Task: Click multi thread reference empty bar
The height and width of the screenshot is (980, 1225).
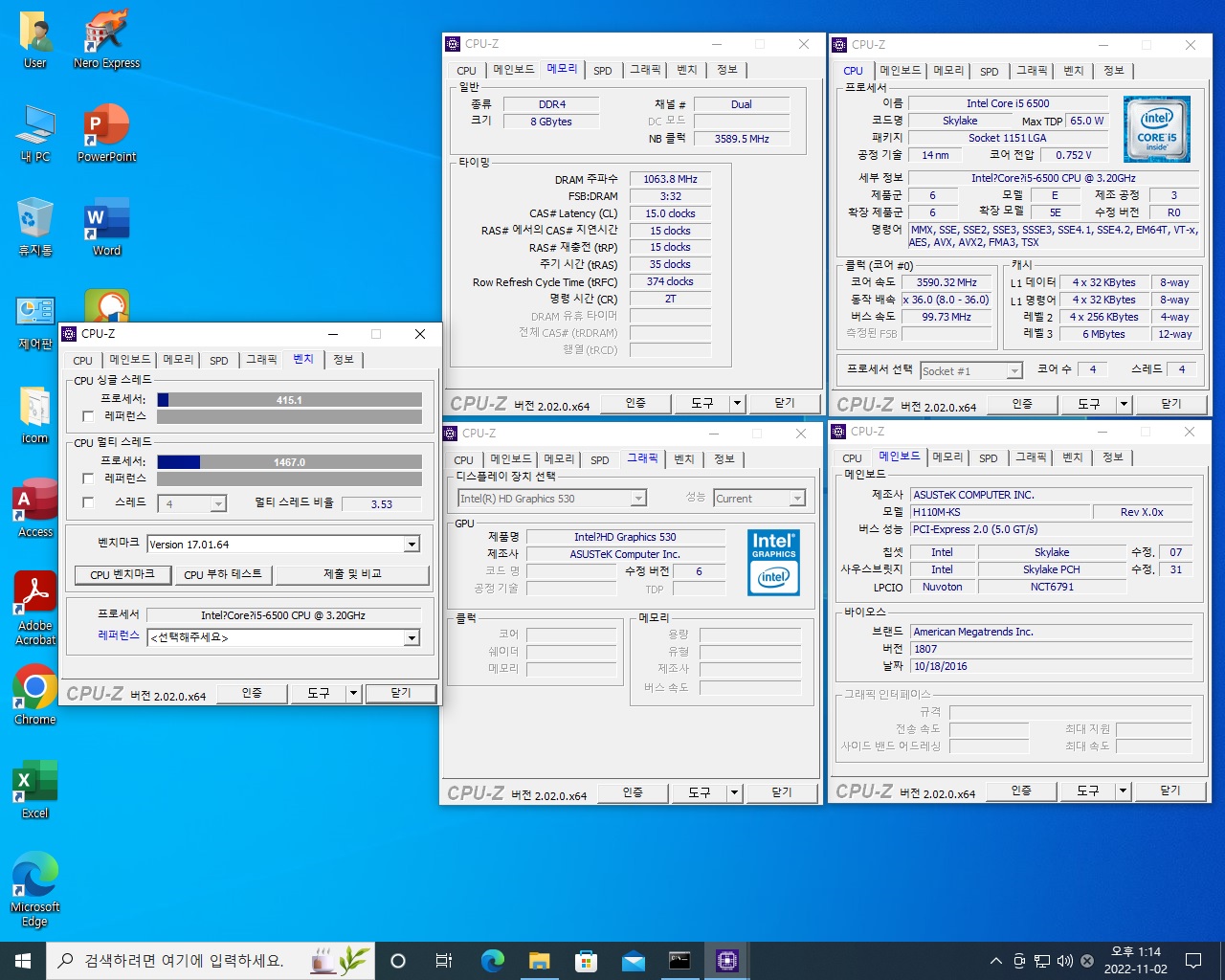Action: pyautogui.click(x=289, y=479)
